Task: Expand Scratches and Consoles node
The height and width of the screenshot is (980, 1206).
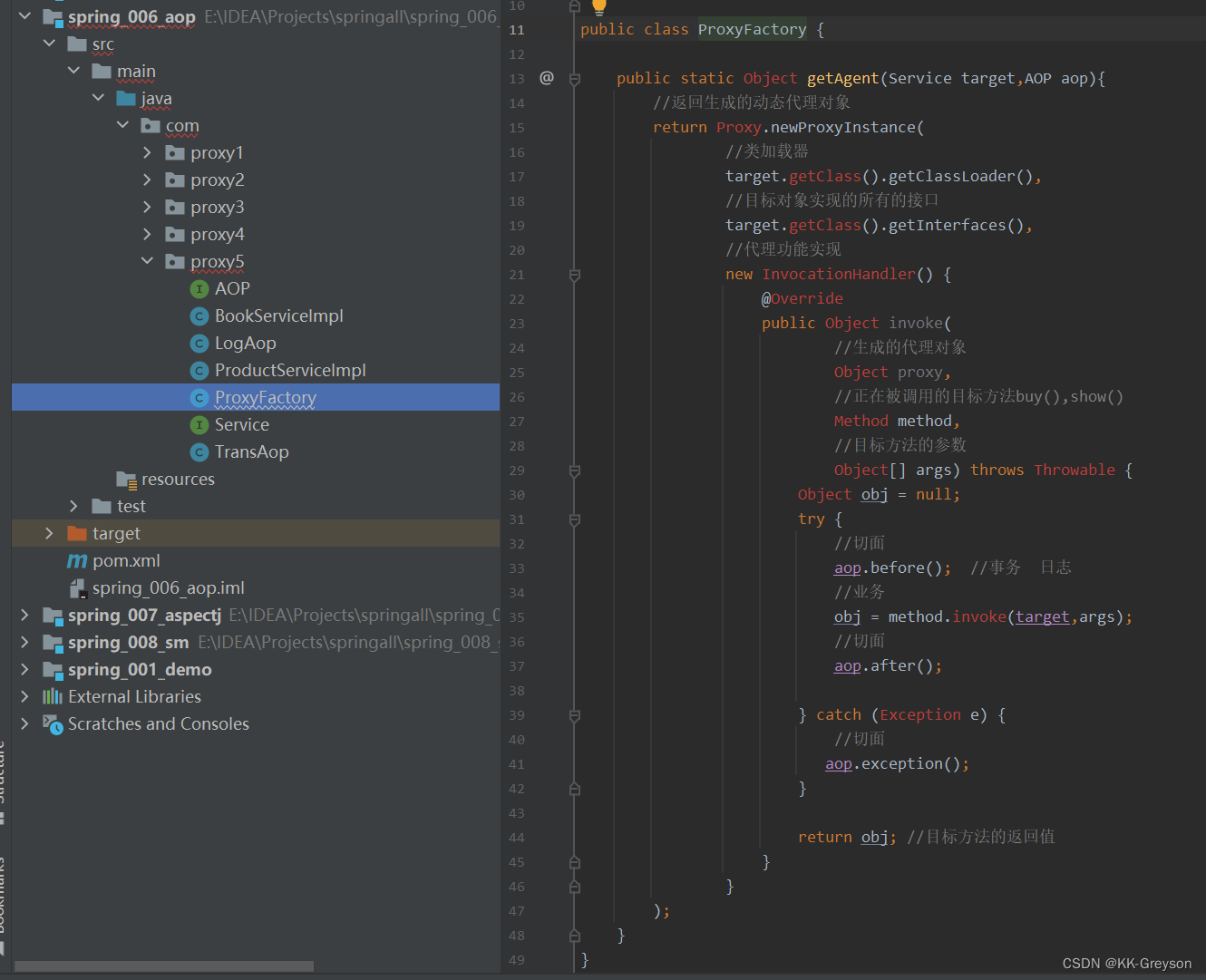Action: coord(24,723)
